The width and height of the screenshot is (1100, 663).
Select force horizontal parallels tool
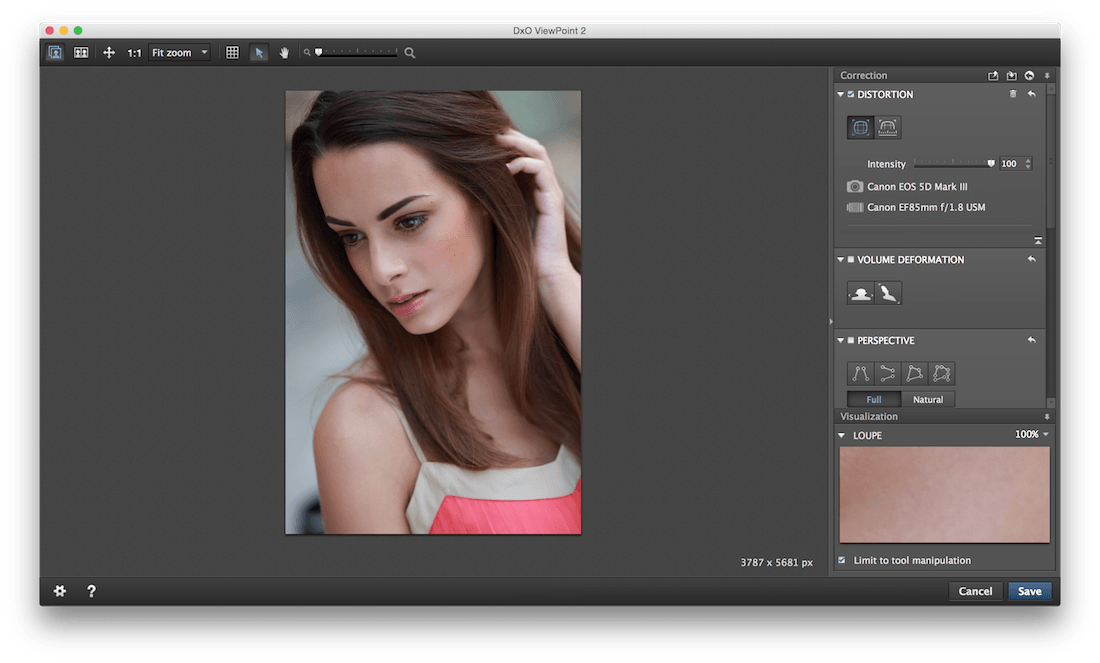pos(887,373)
